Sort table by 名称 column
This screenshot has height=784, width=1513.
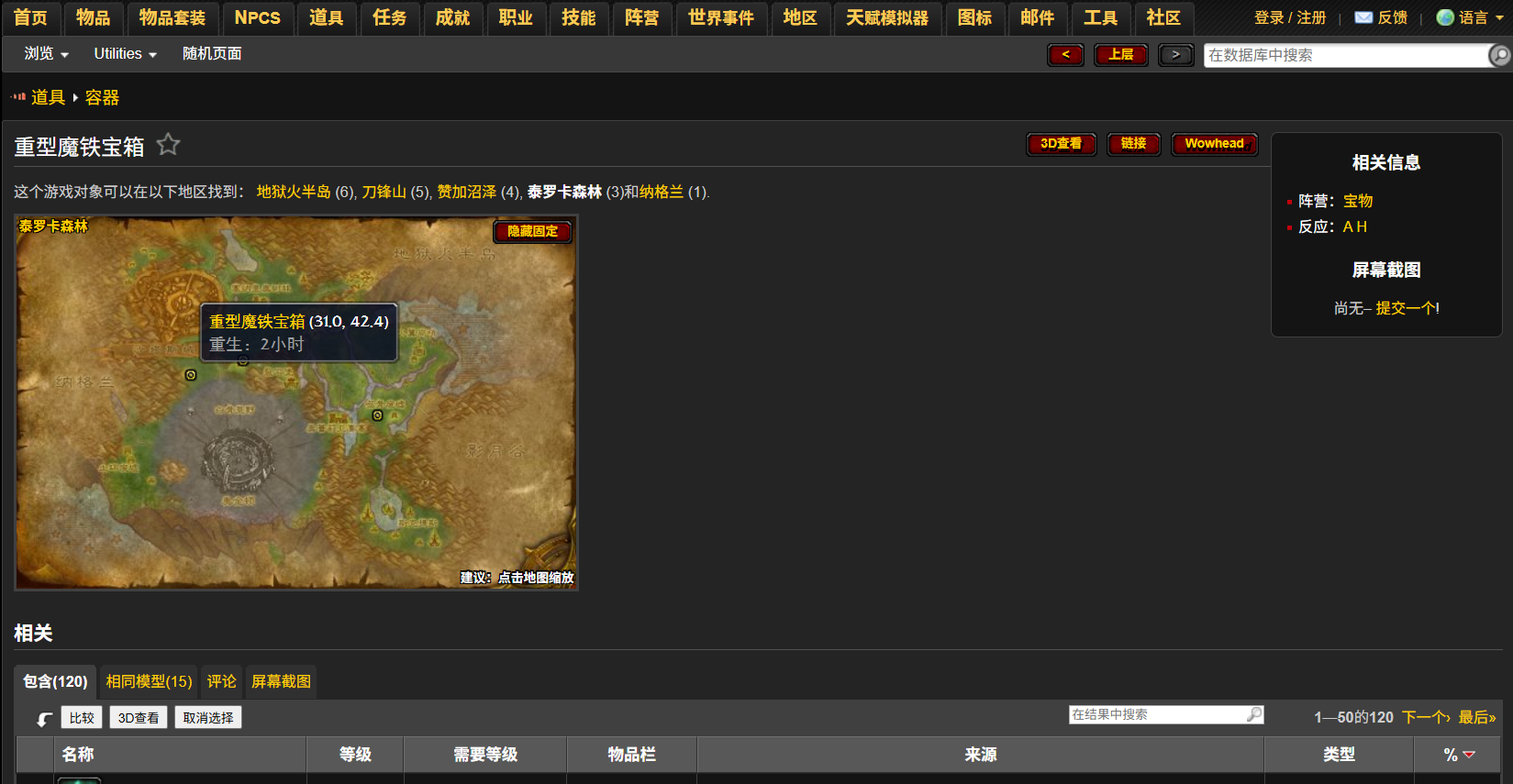180,755
